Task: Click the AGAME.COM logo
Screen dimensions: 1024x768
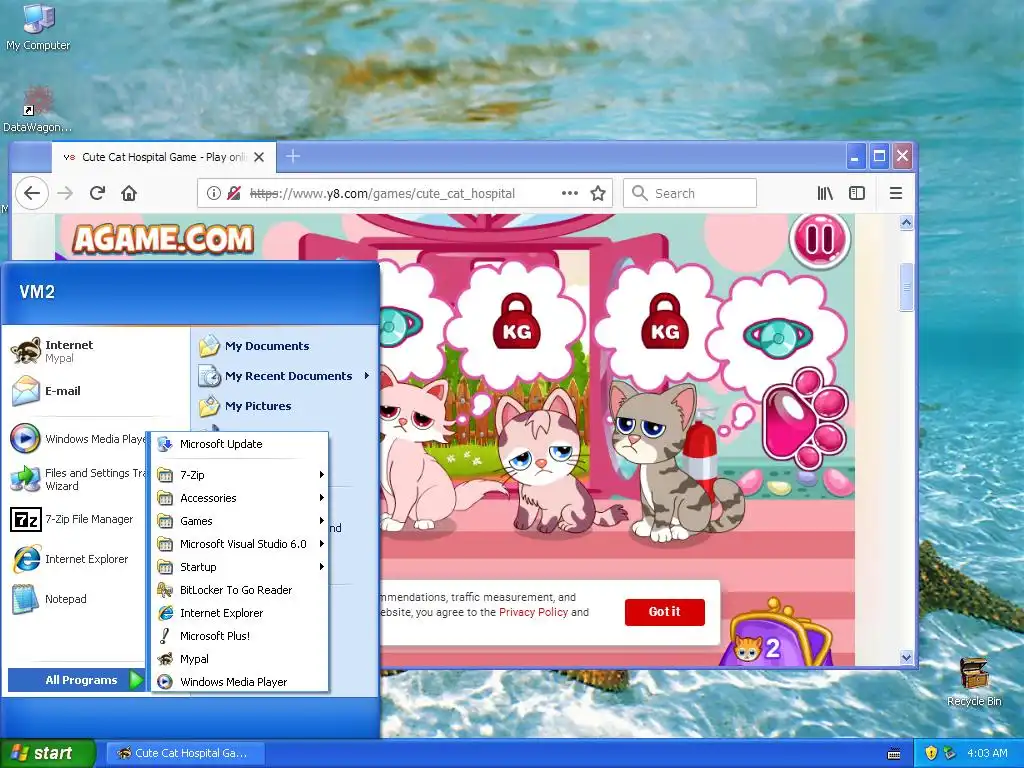Action: (x=163, y=239)
